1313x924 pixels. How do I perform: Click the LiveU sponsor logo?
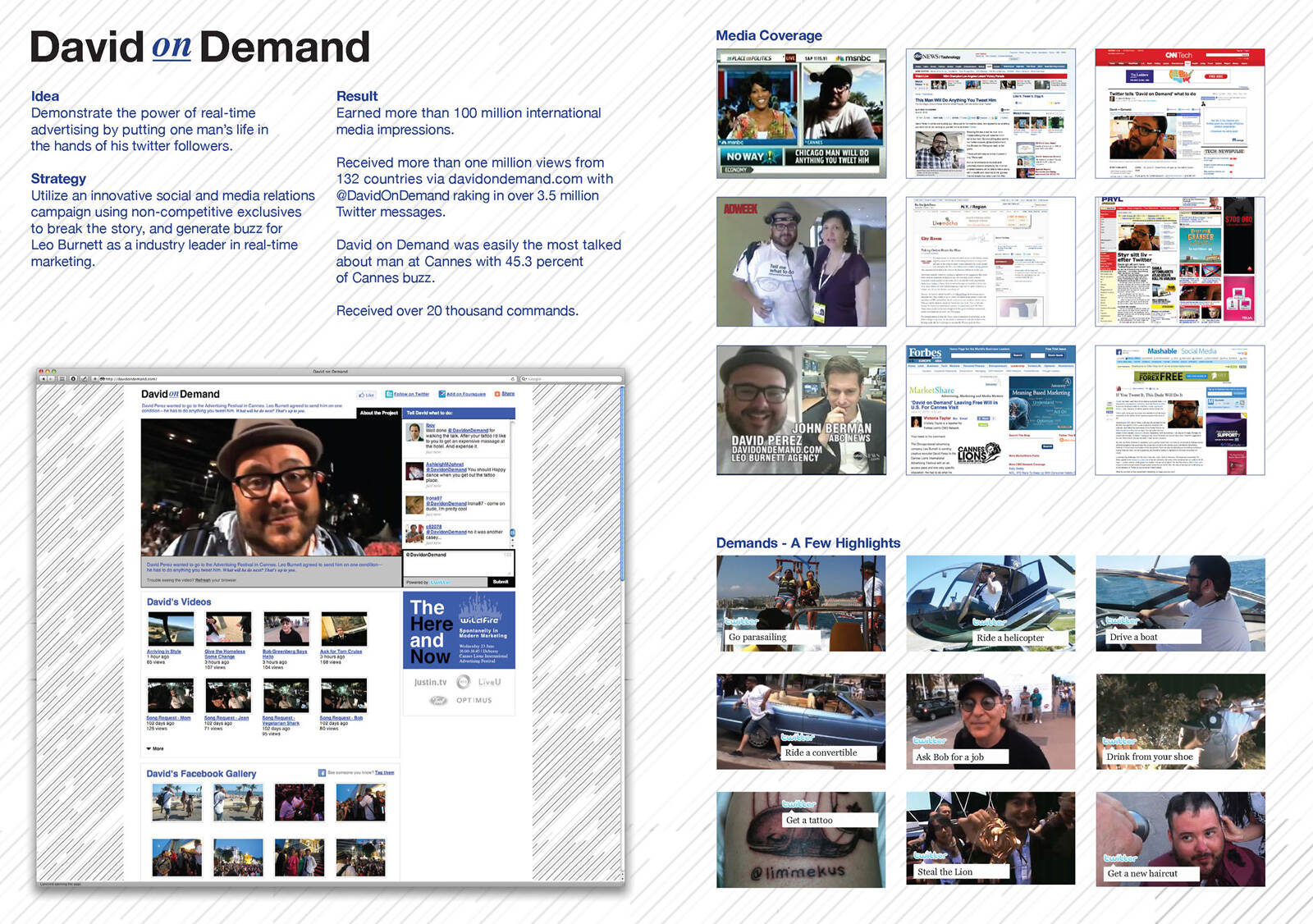click(x=490, y=682)
